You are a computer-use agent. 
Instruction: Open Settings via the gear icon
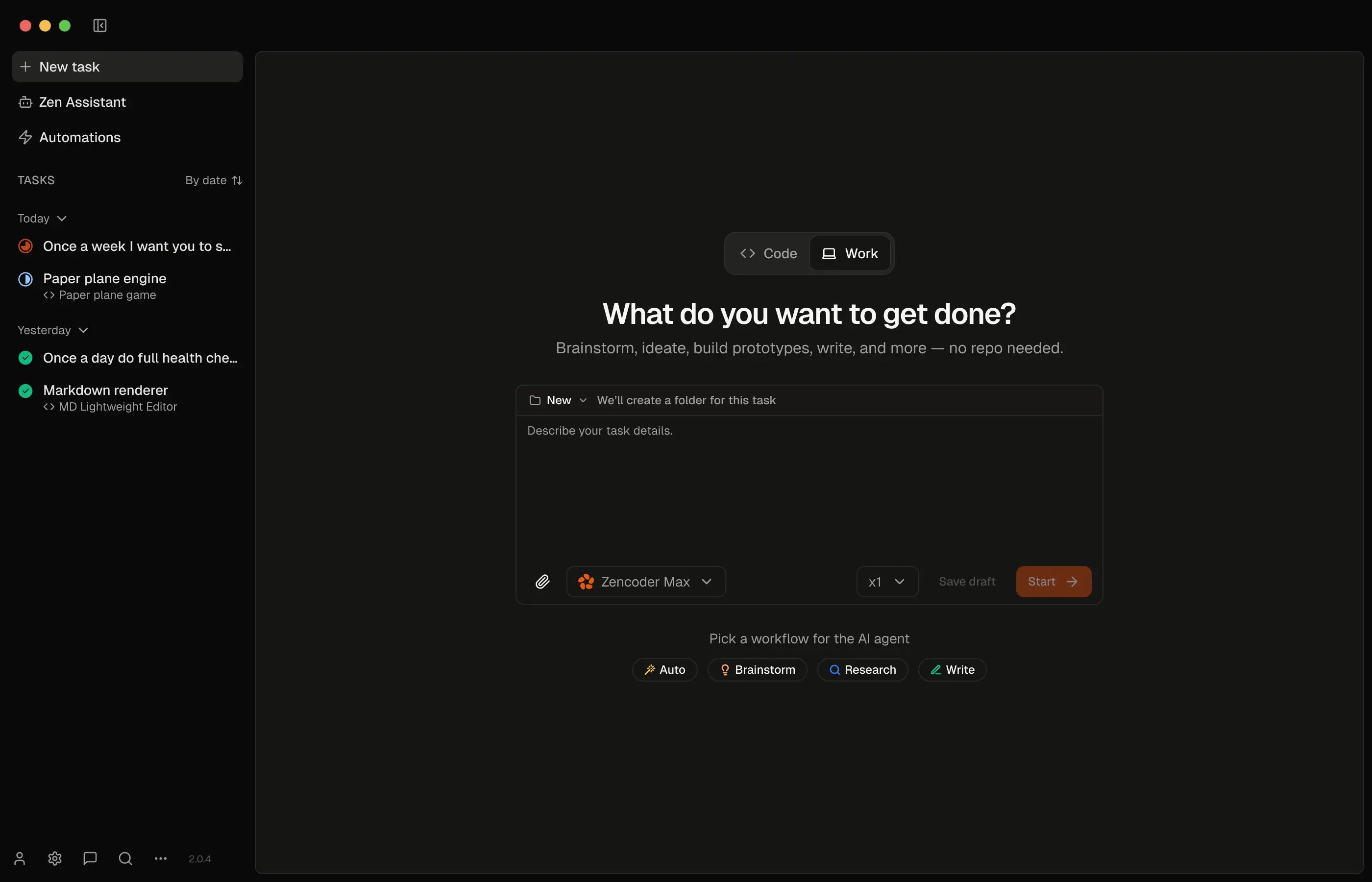click(x=54, y=858)
